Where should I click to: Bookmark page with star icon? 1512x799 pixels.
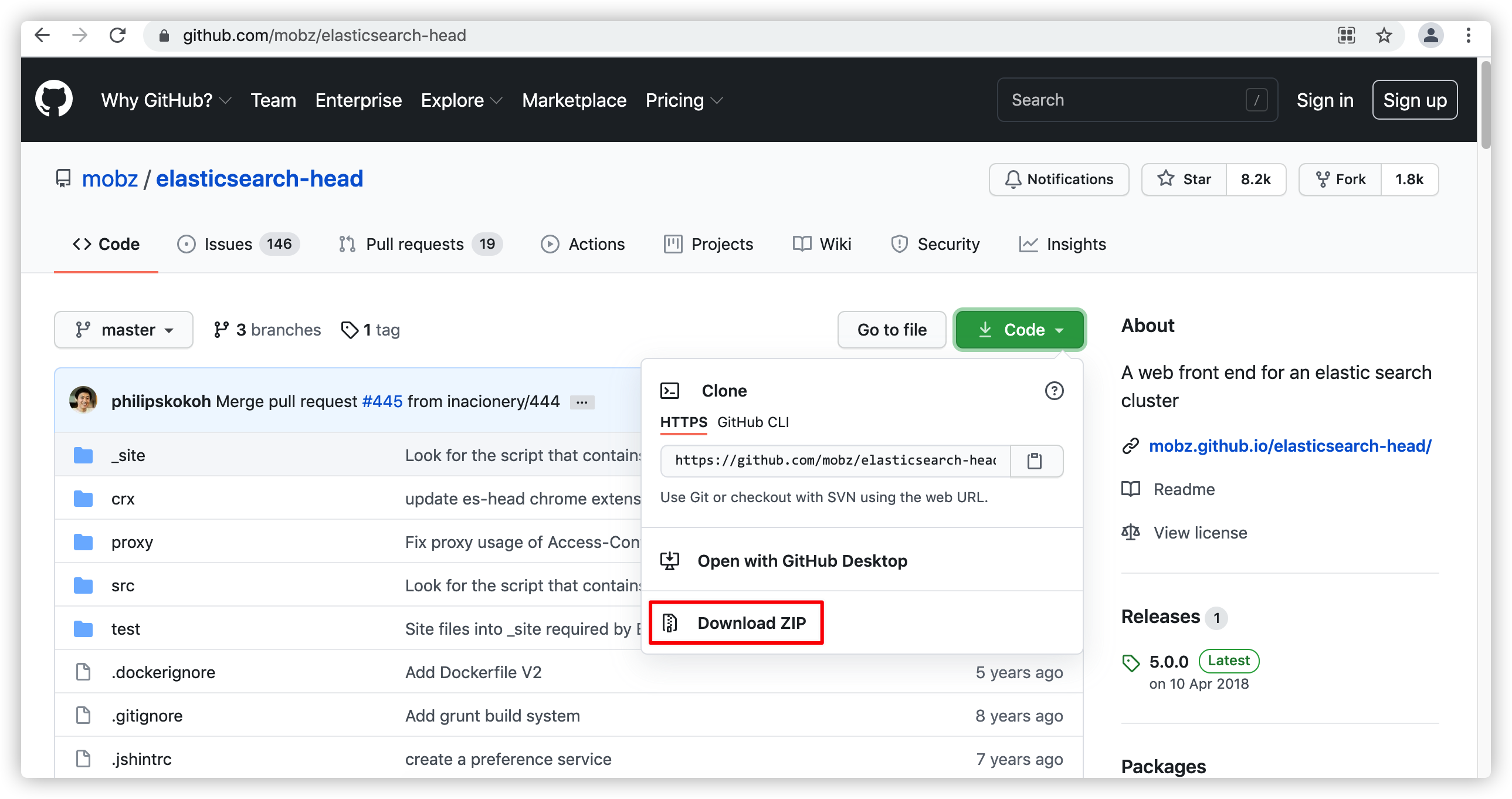coord(1384,36)
